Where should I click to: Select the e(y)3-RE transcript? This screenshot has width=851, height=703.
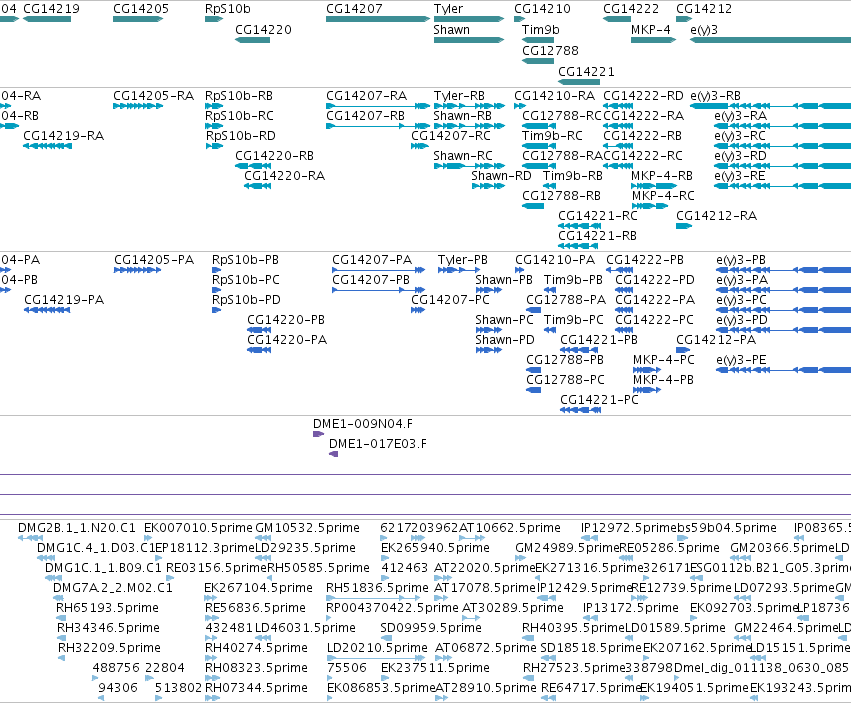[x=783, y=186]
